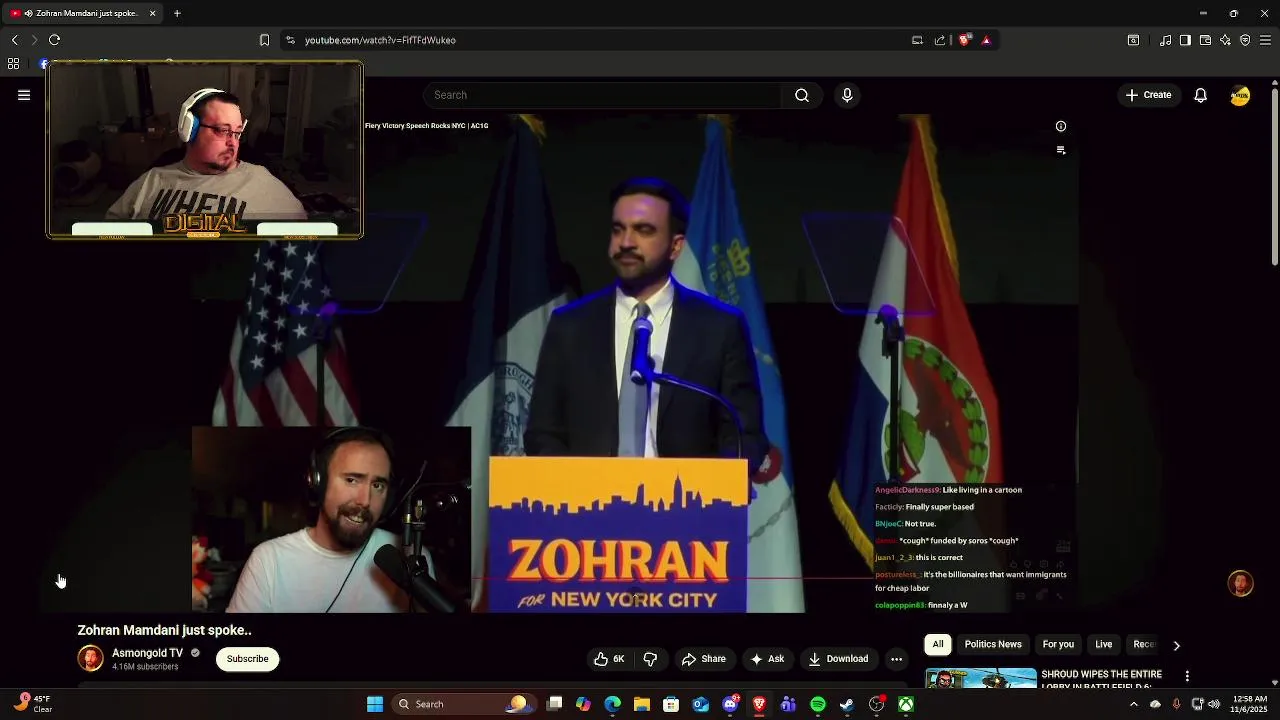Image resolution: width=1280 pixels, height=720 pixels.
Task: Open options for the Shroud recommended video
Action: tap(1187, 677)
